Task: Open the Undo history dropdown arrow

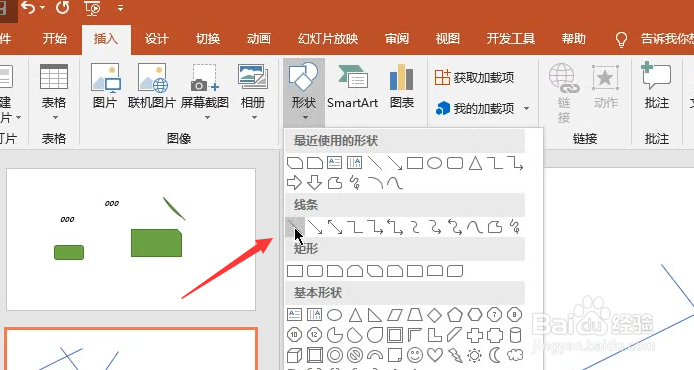Action: [x=42, y=8]
